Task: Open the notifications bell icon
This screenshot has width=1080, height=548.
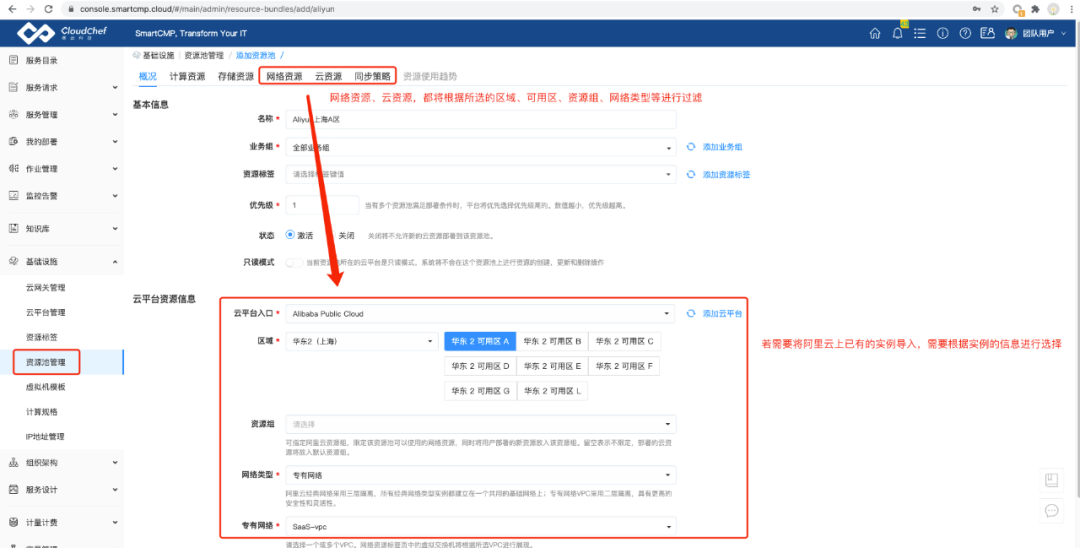Action: (897, 33)
